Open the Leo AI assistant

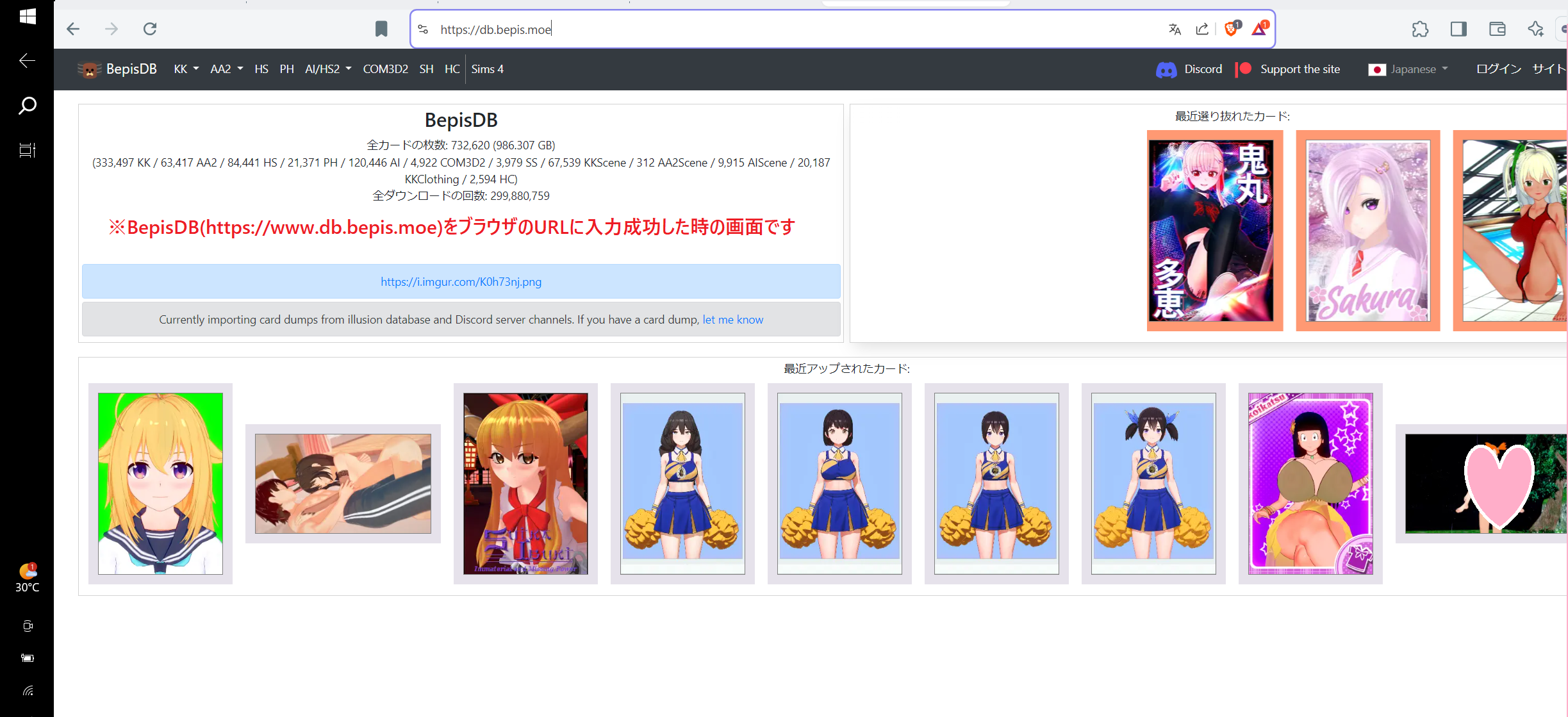pos(1535,29)
